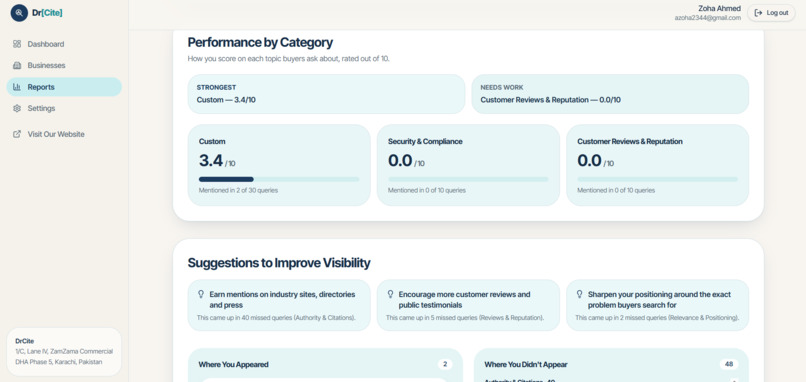Click the Security & Compliance progress bar

[468, 179]
